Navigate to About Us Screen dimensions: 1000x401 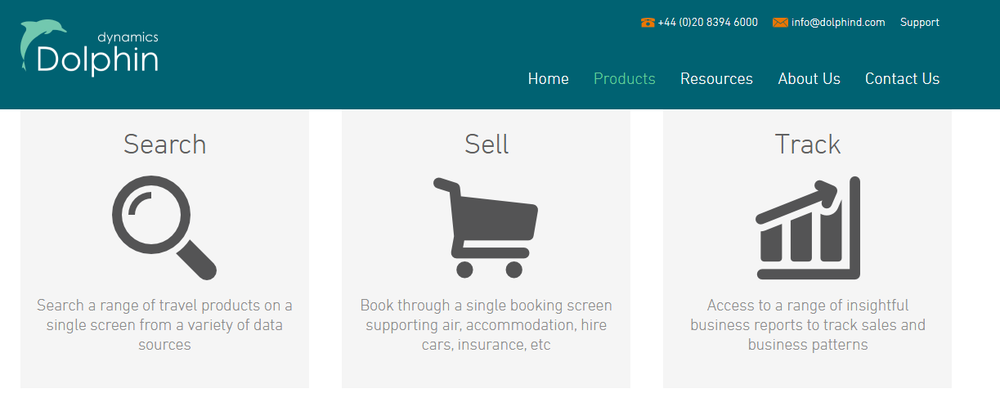[x=809, y=78]
